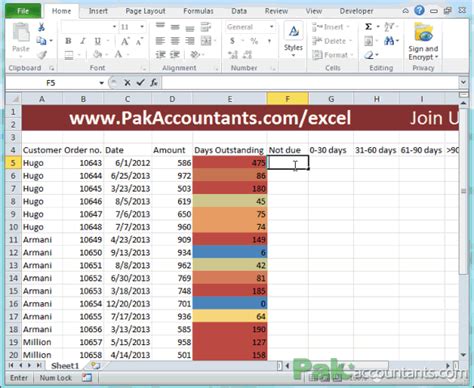Viewport: 474px width, 388px height.
Task: Switch to the Review tab
Action: click(276, 11)
